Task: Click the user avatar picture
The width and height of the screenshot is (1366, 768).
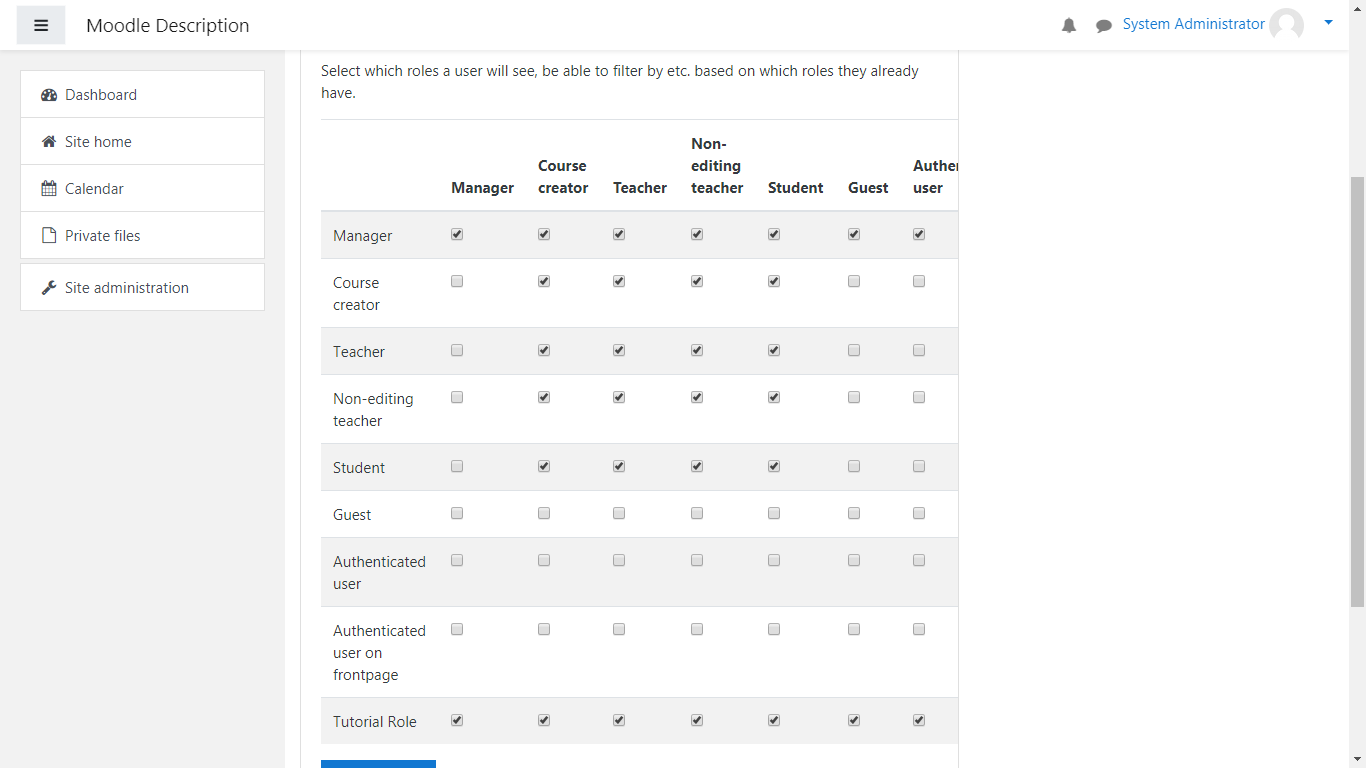Action: [x=1286, y=25]
